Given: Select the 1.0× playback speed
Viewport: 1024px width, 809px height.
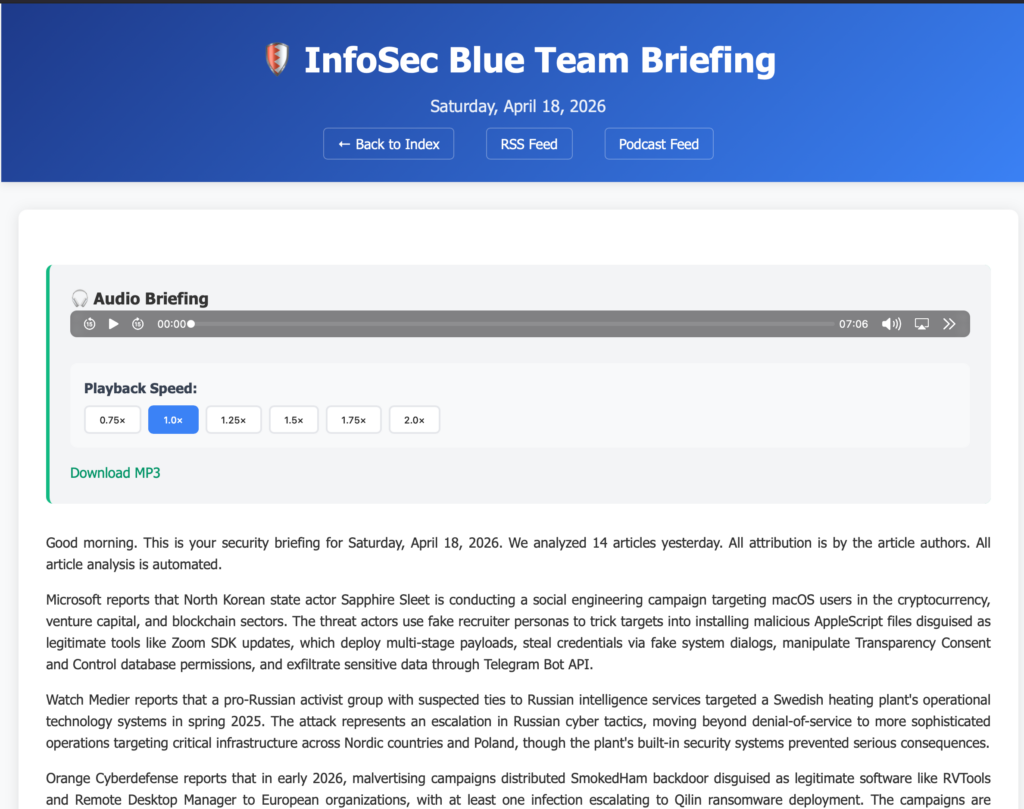Looking at the screenshot, I should click(x=173, y=420).
